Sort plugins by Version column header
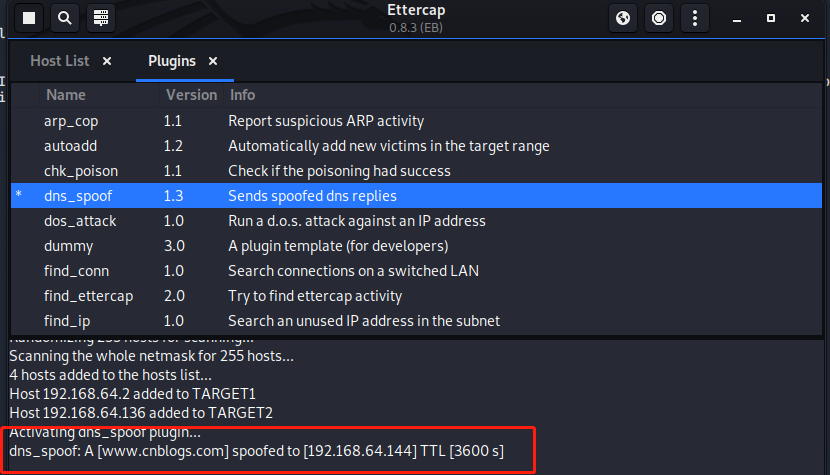This screenshot has height=475, width=830. [190, 95]
